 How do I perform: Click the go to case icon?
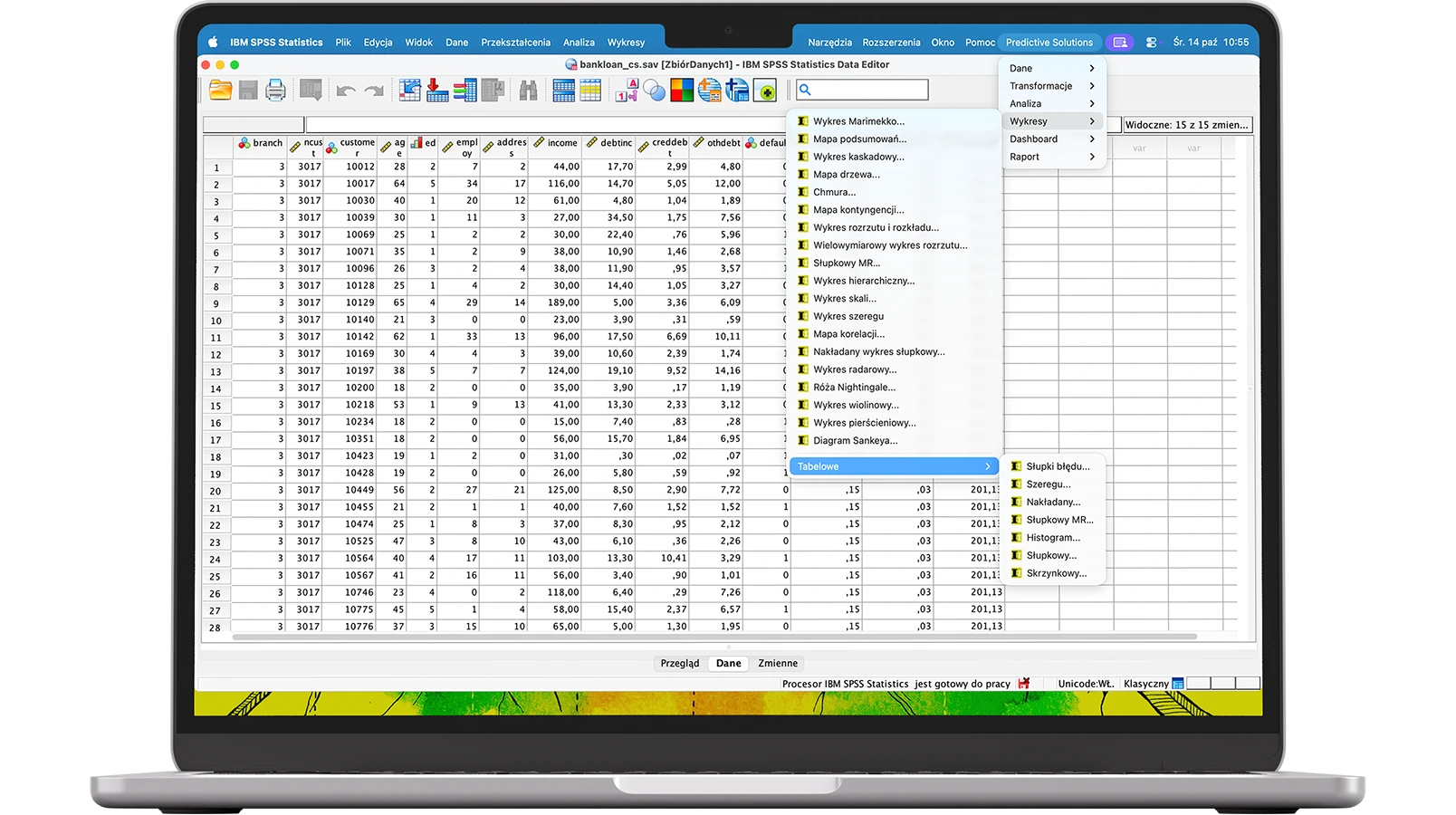tap(410, 90)
